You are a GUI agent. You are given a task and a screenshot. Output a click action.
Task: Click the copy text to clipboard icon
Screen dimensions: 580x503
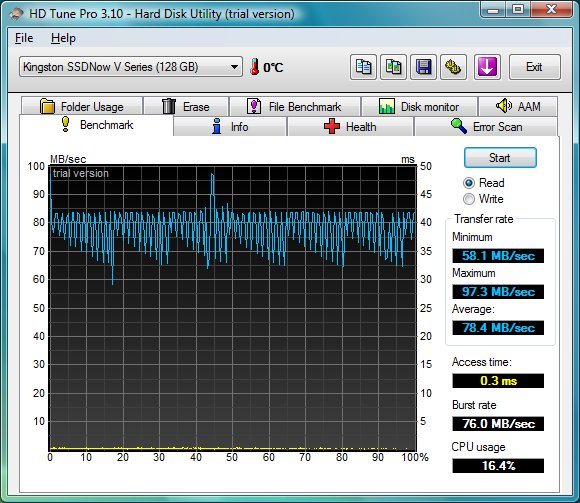coord(363,67)
